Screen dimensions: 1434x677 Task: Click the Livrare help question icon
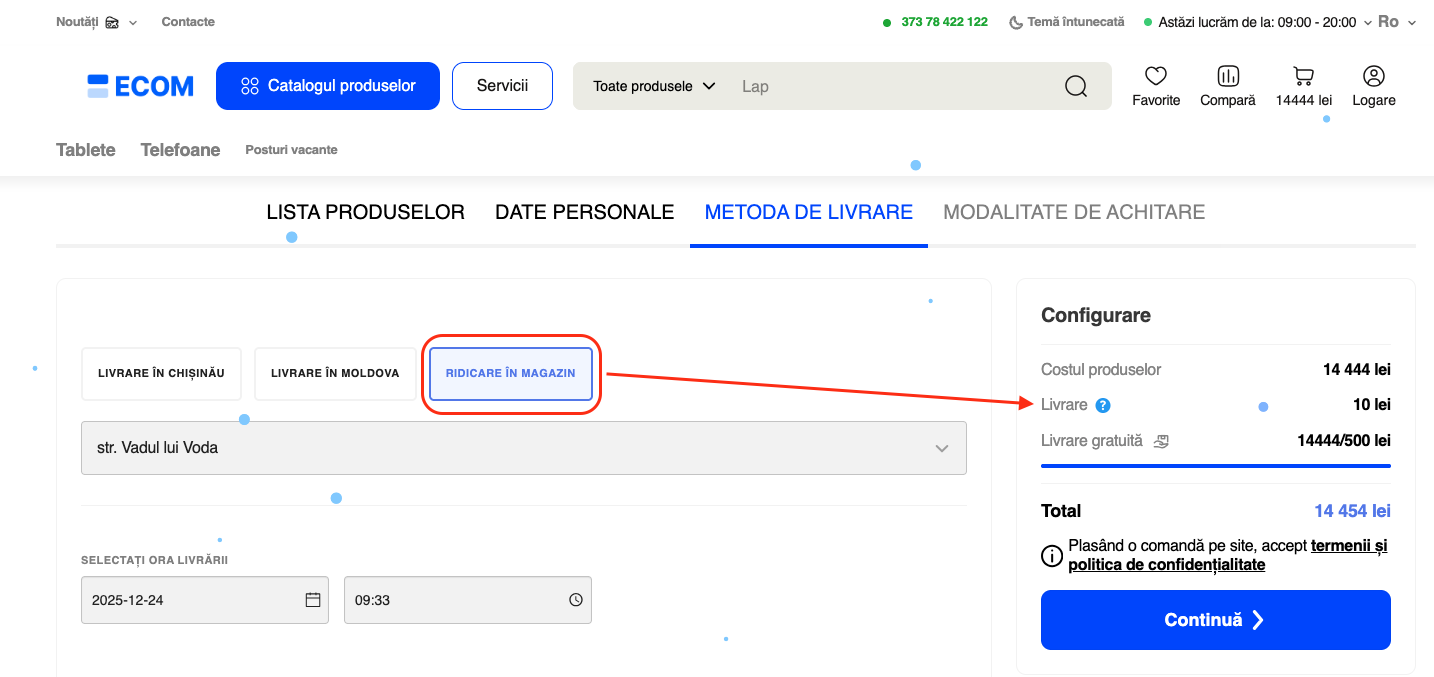(x=1103, y=405)
